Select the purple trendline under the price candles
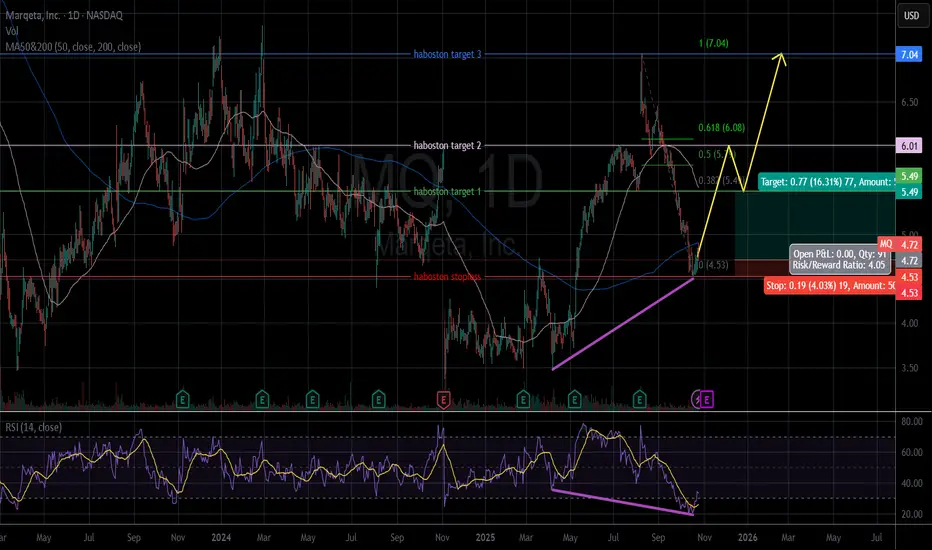 pyautogui.click(x=623, y=324)
